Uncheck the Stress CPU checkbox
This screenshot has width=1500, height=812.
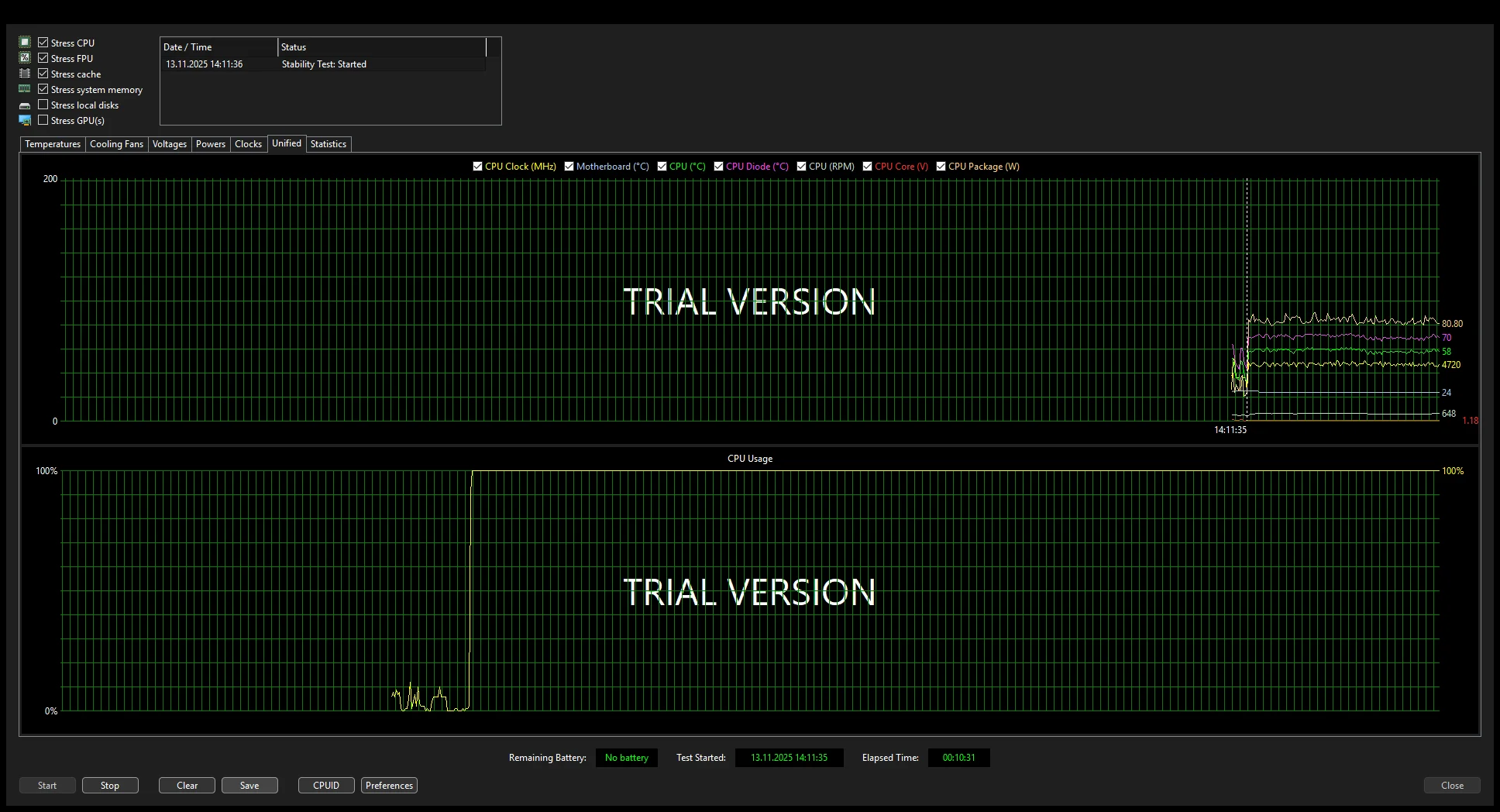[x=43, y=43]
